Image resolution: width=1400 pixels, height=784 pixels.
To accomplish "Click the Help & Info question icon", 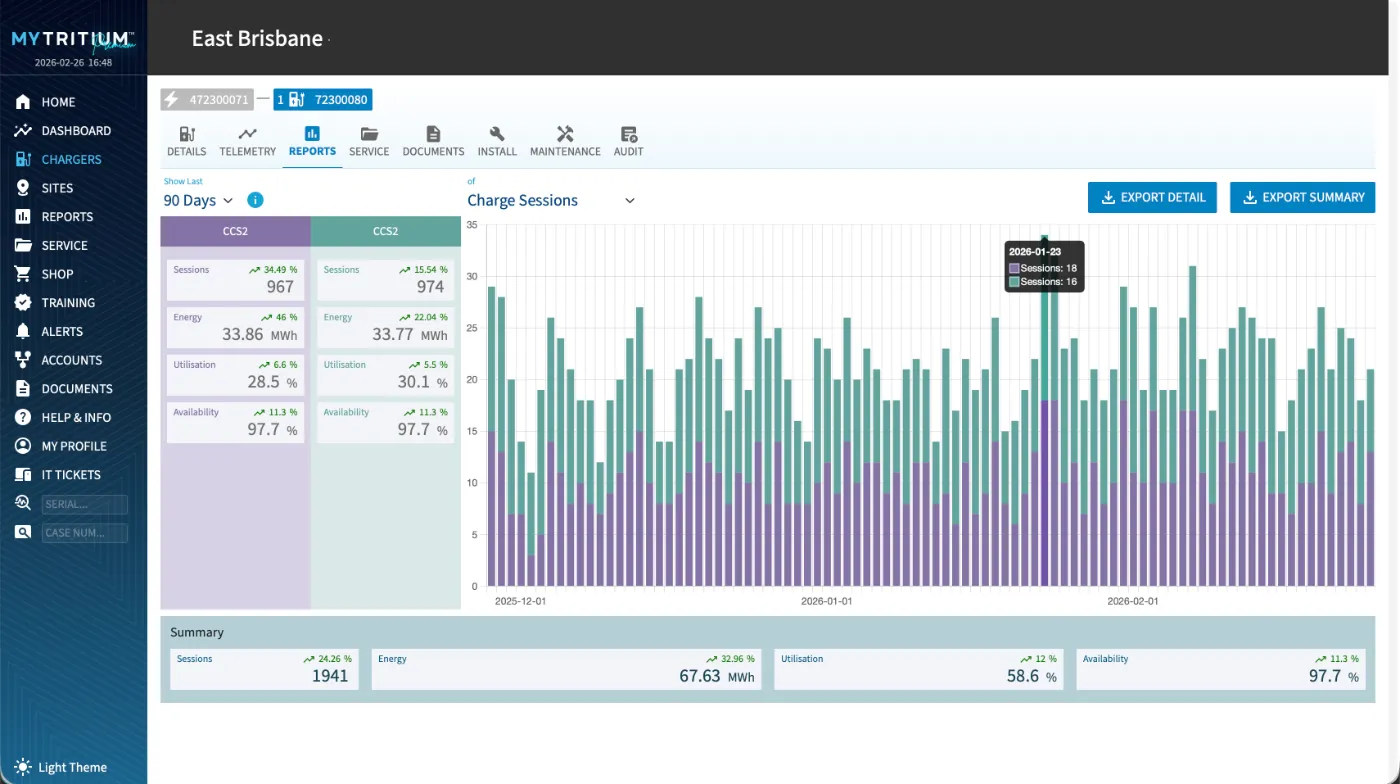I will [x=23, y=417].
